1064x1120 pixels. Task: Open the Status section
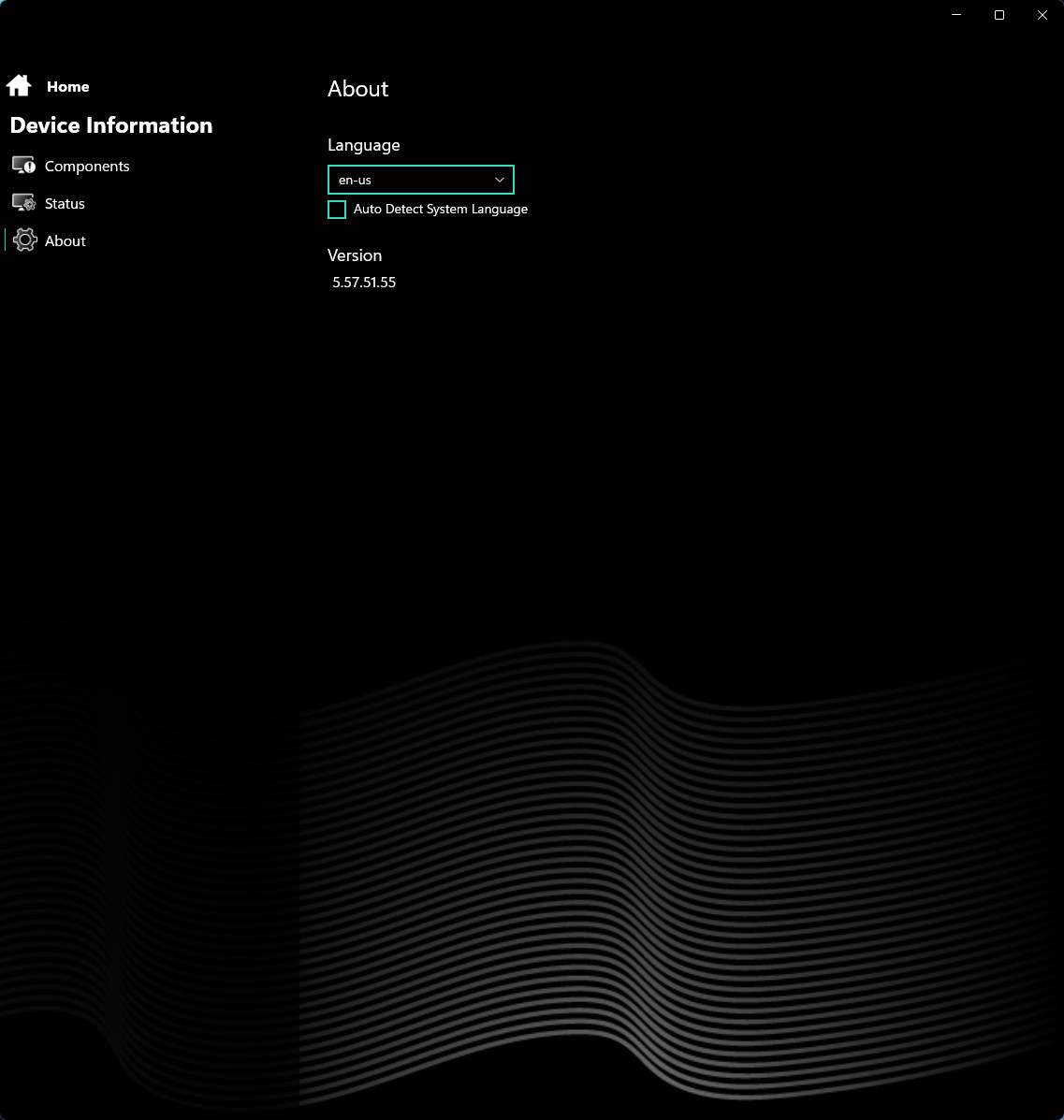click(65, 204)
